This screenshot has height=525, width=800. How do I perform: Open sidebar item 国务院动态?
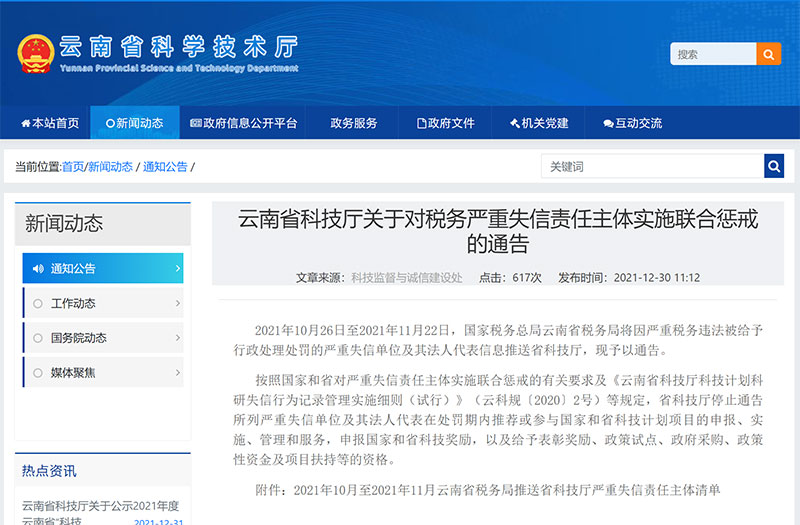[103, 338]
